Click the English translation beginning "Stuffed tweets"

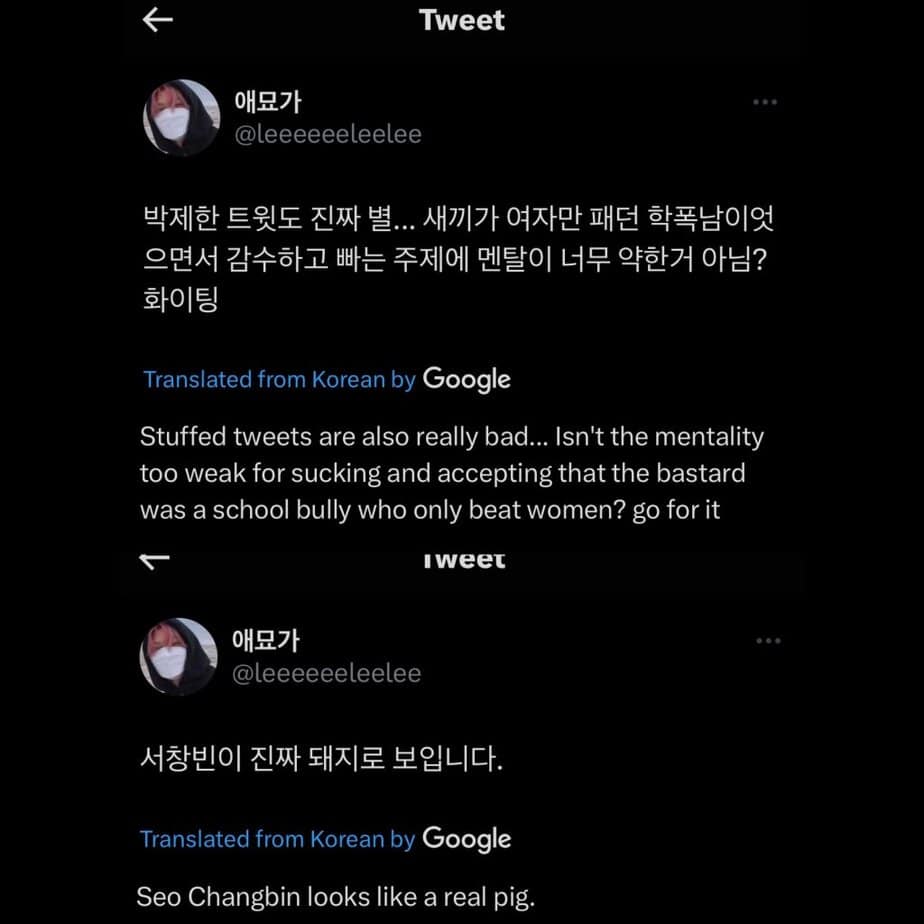(451, 473)
